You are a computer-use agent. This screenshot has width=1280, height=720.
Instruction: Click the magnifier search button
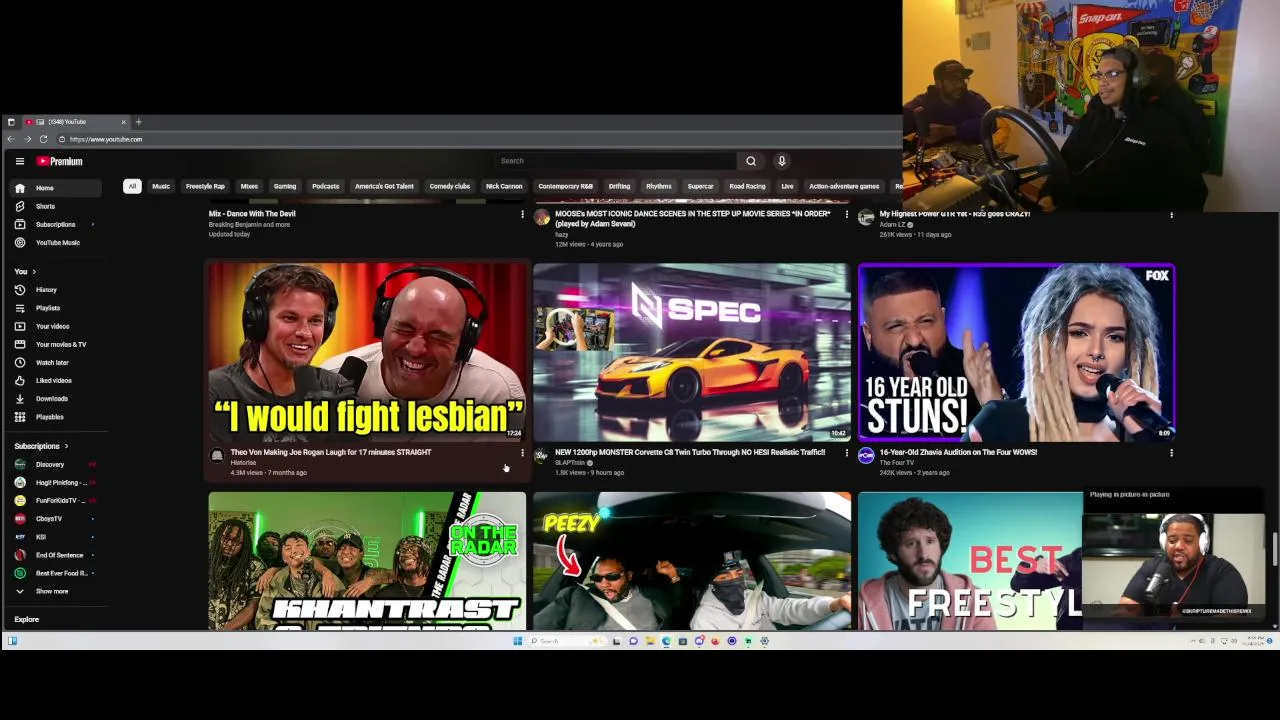coord(751,161)
